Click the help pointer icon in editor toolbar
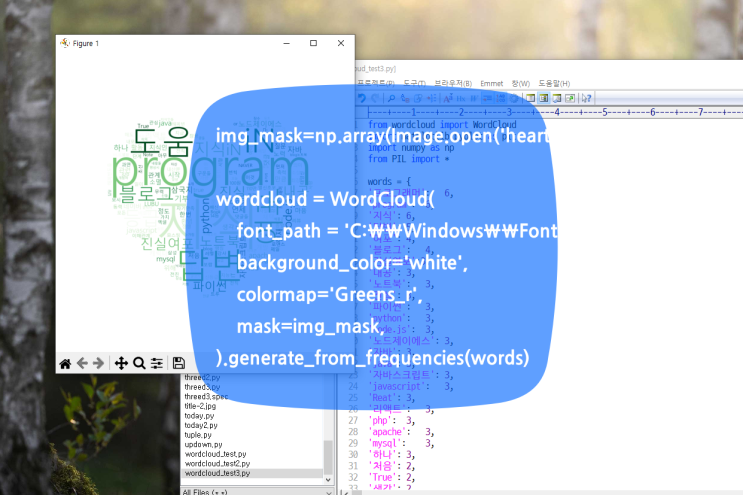 pyautogui.click(x=586, y=98)
